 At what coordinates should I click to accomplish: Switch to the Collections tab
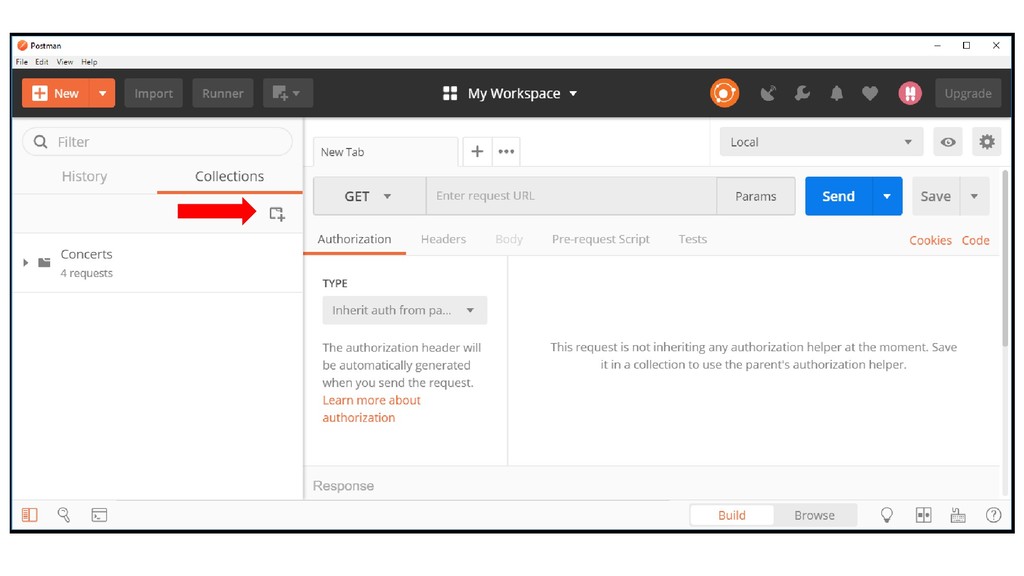pos(229,176)
